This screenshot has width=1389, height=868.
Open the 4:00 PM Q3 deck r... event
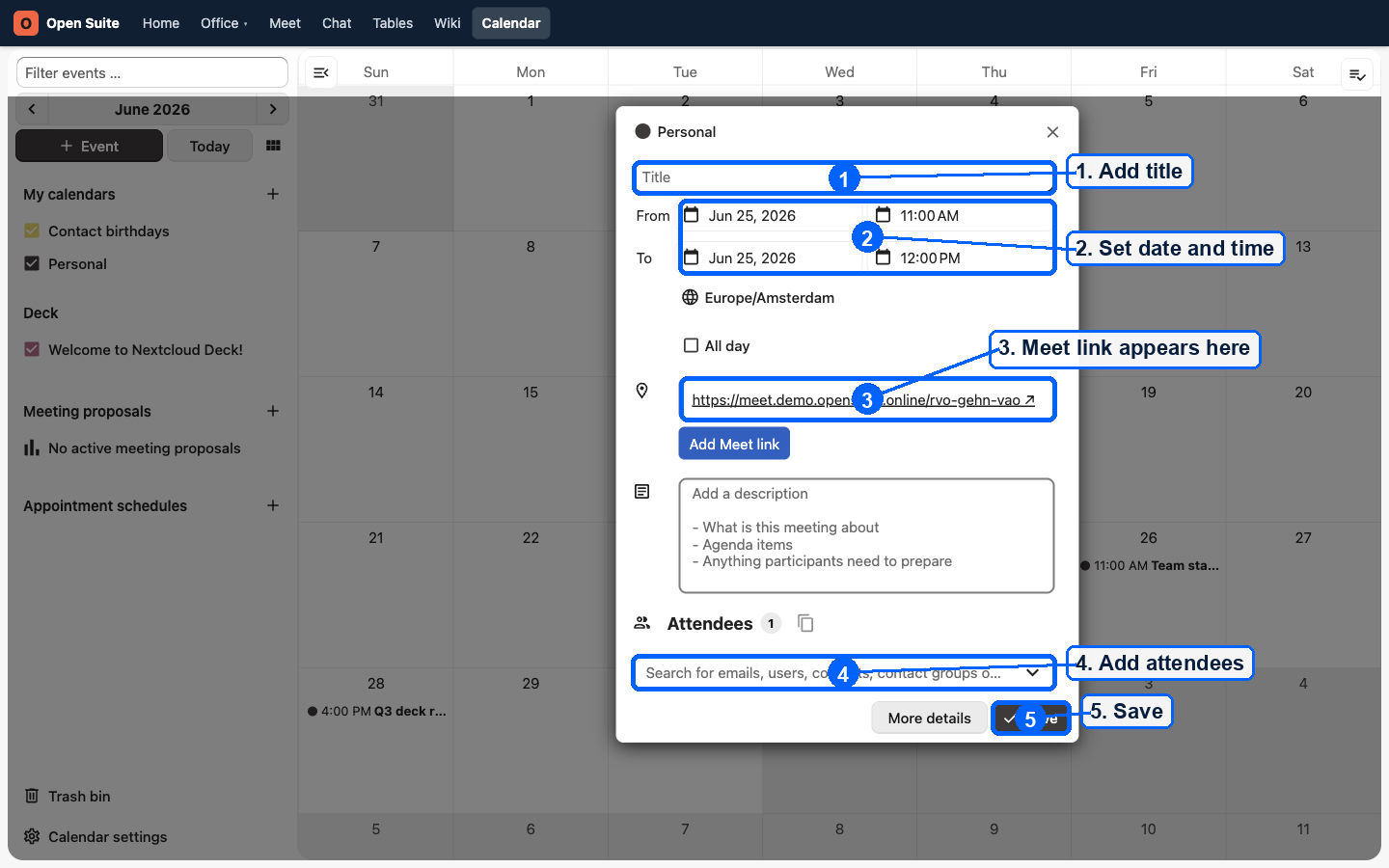[376, 711]
